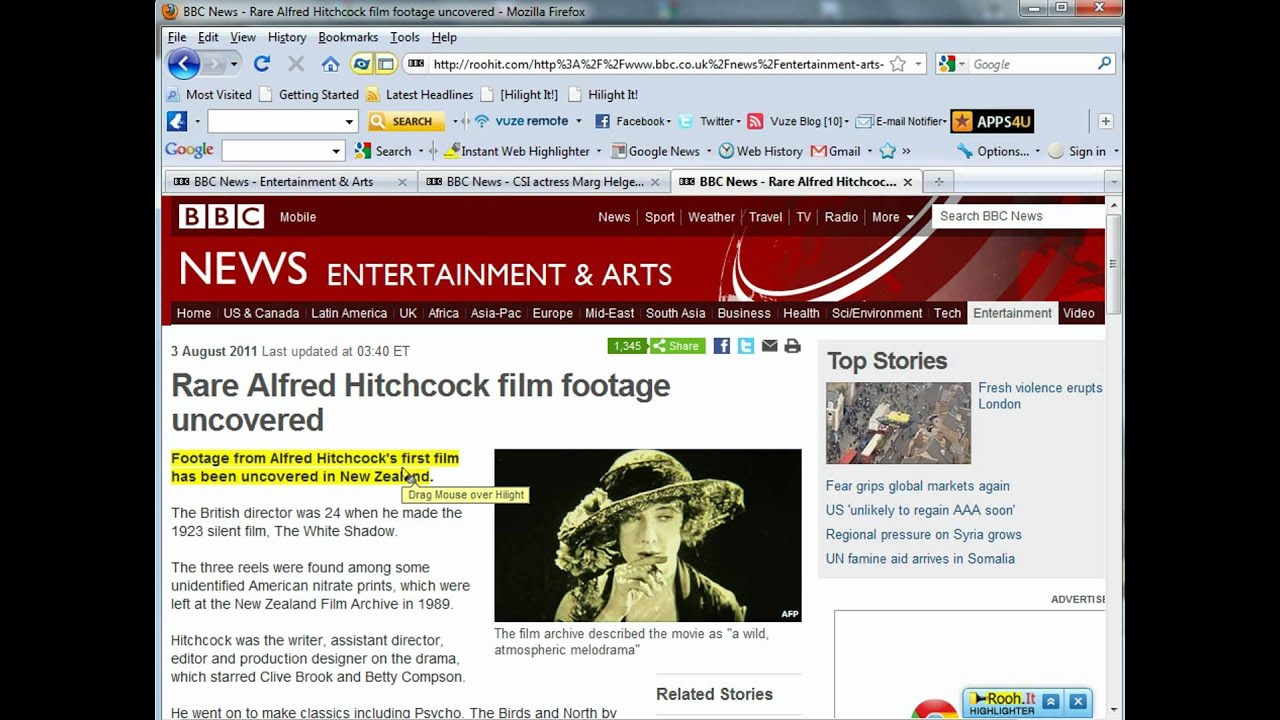The image size is (1280, 720).
Task: Click the magnifier in the Google search box
Action: [x=1104, y=64]
